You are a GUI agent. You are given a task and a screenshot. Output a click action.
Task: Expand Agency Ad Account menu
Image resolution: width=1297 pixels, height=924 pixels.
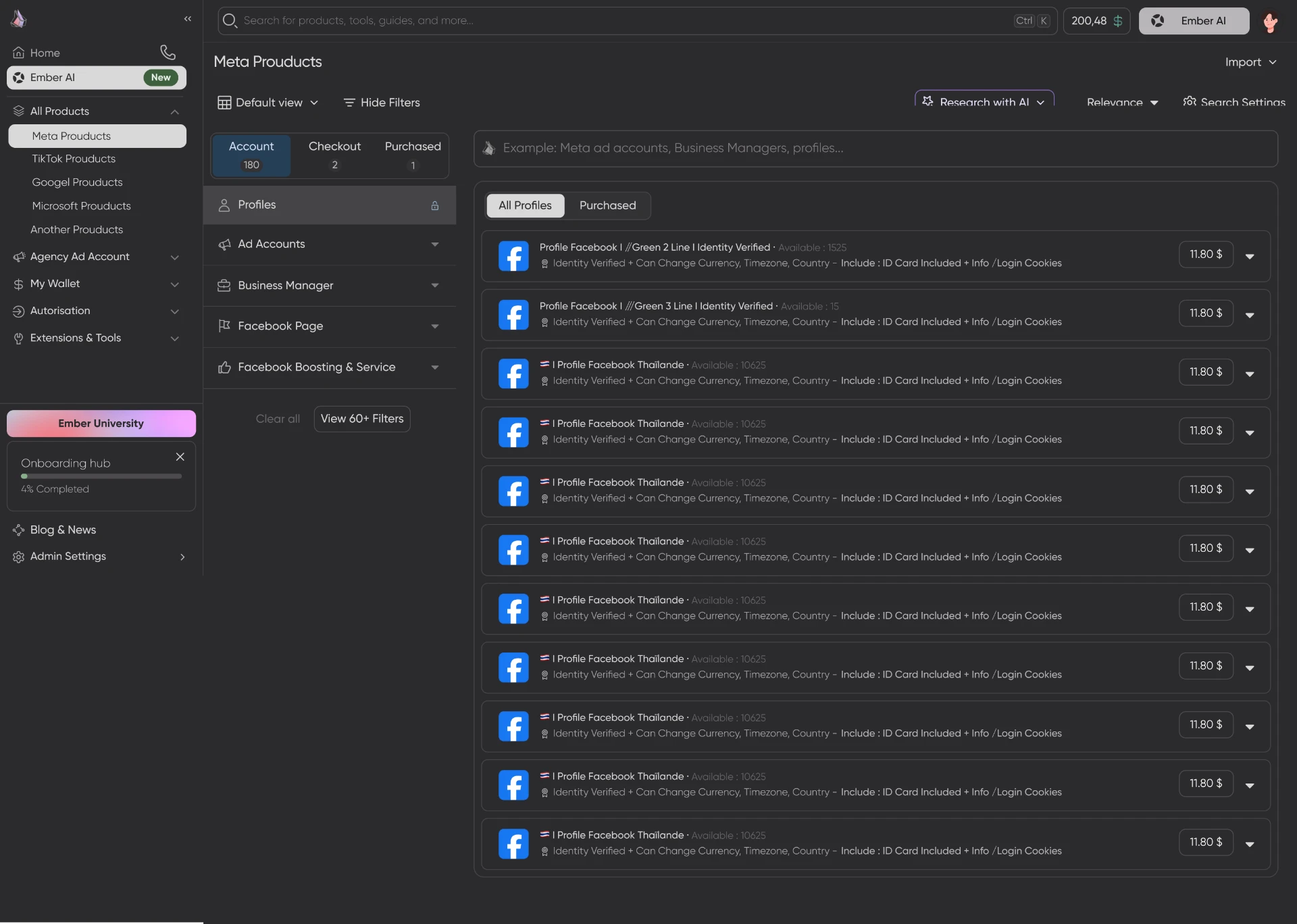175,257
